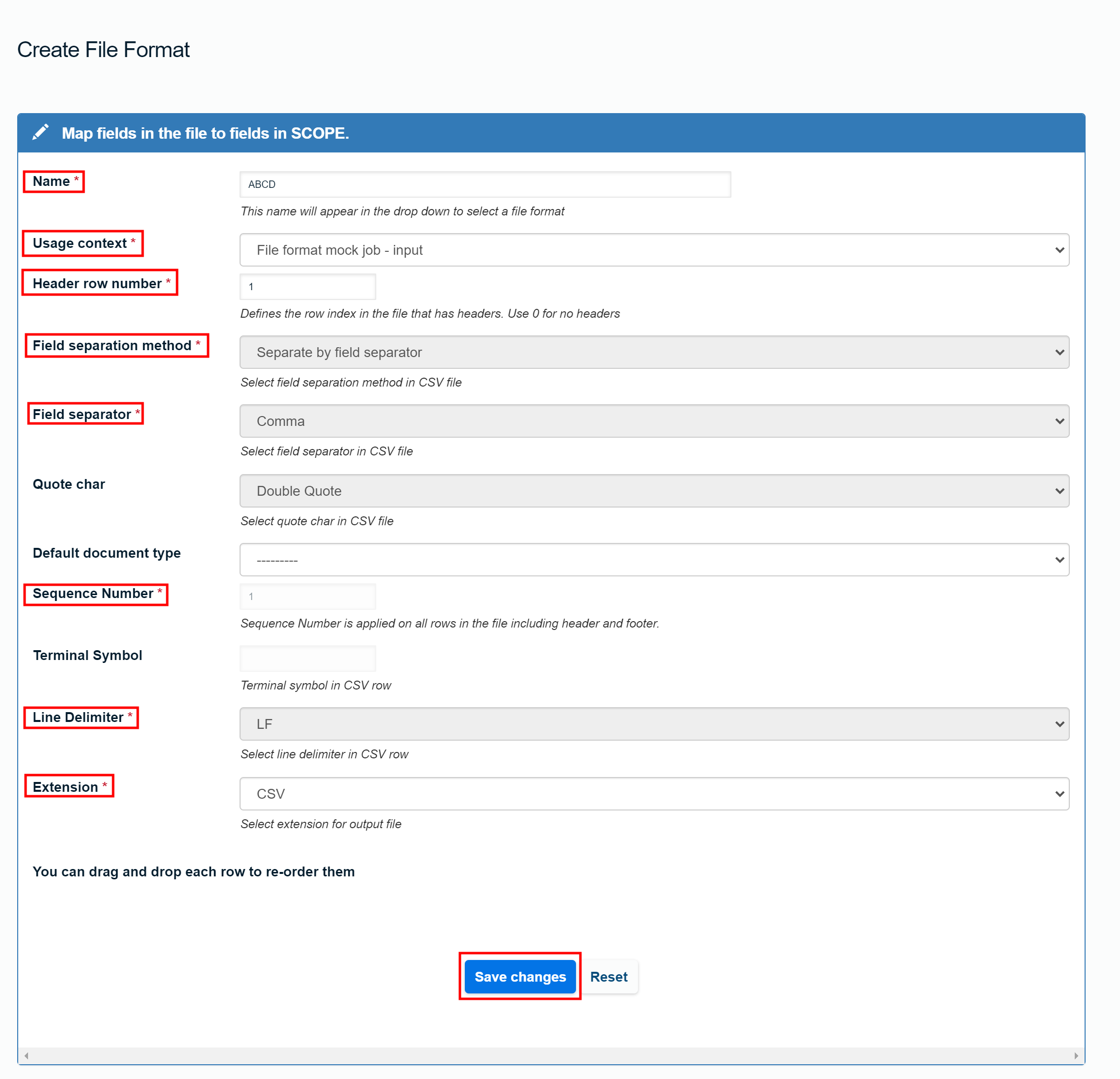Click the 'Select extension for output file' hint
Screen dimensions: 1120x1079
(x=321, y=824)
